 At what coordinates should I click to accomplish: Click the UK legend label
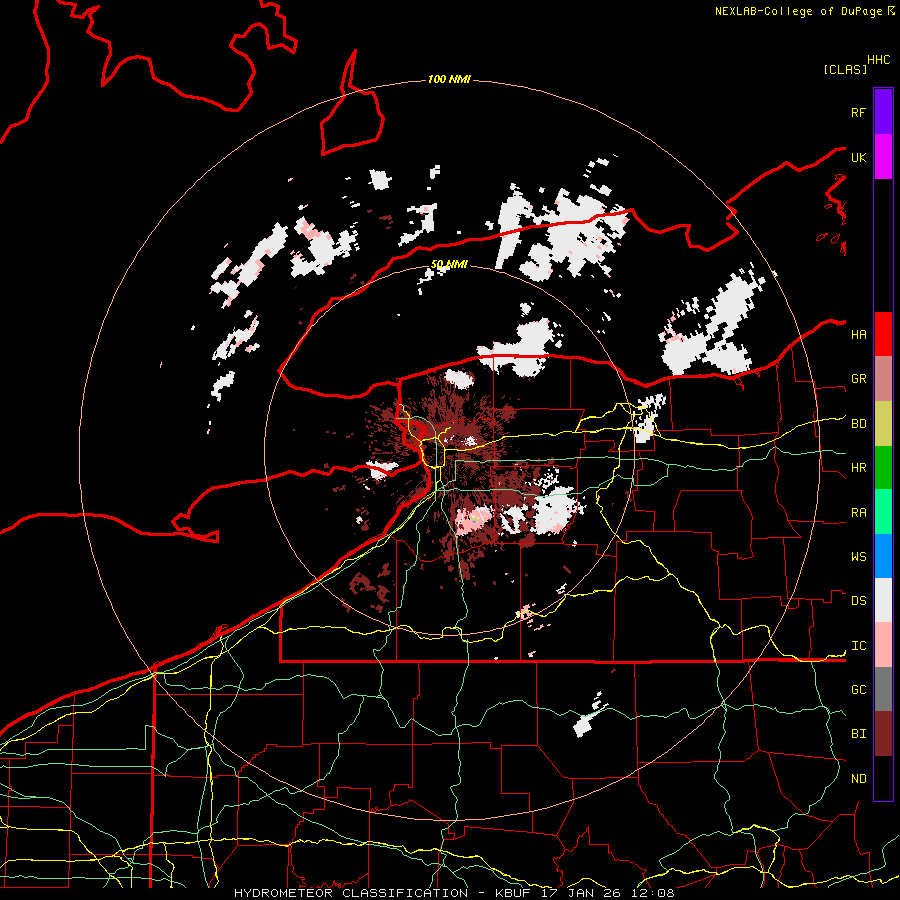click(x=858, y=157)
